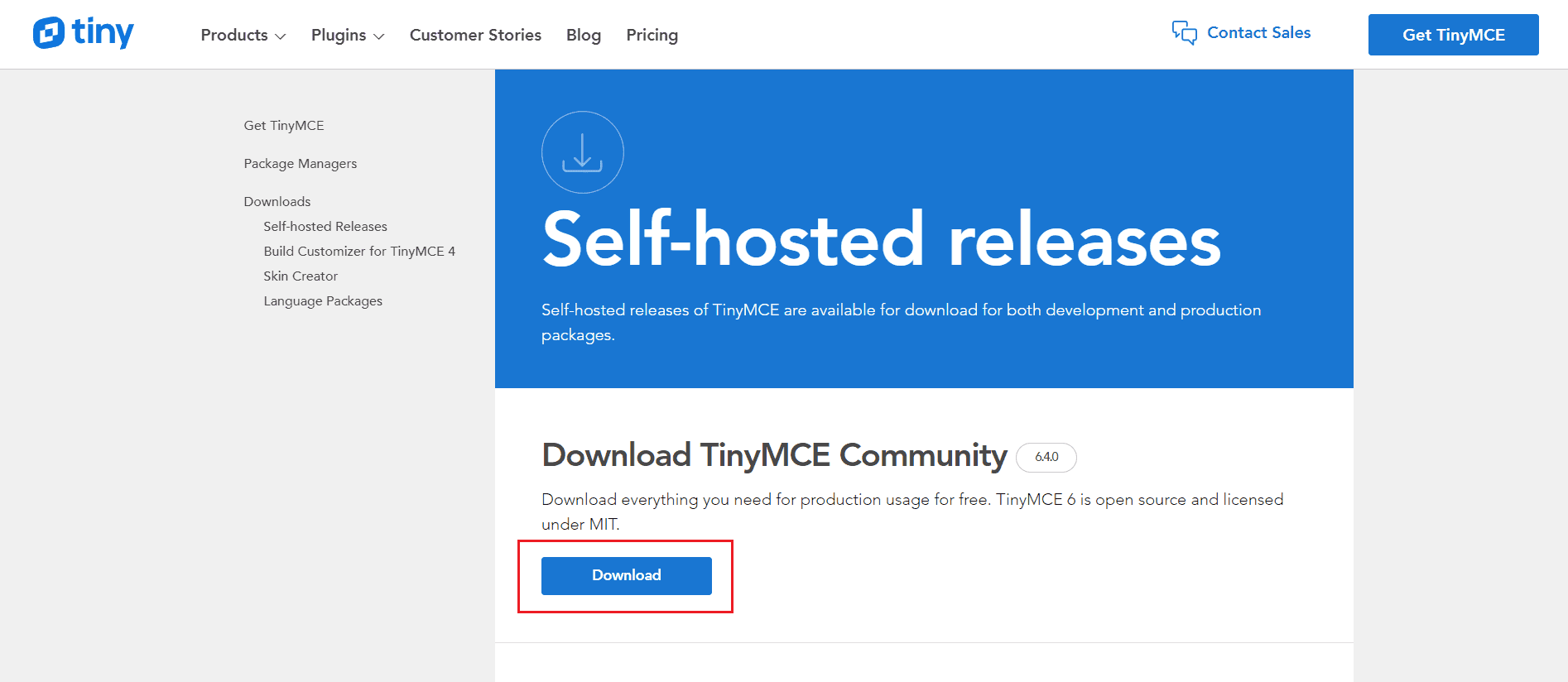Screen dimensions: 1568x682
Task: Click the Tiny cube logo icon
Action: [x=49, y=33]
